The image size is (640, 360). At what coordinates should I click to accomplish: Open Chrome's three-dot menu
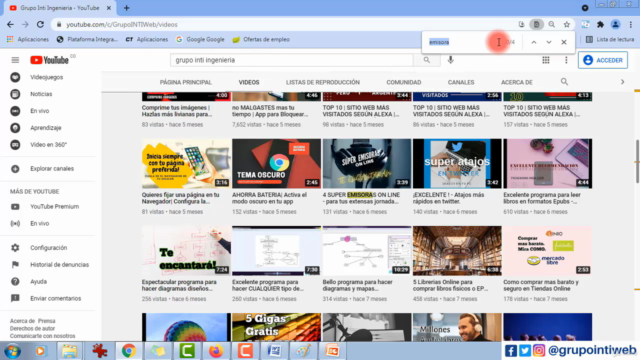631,24
